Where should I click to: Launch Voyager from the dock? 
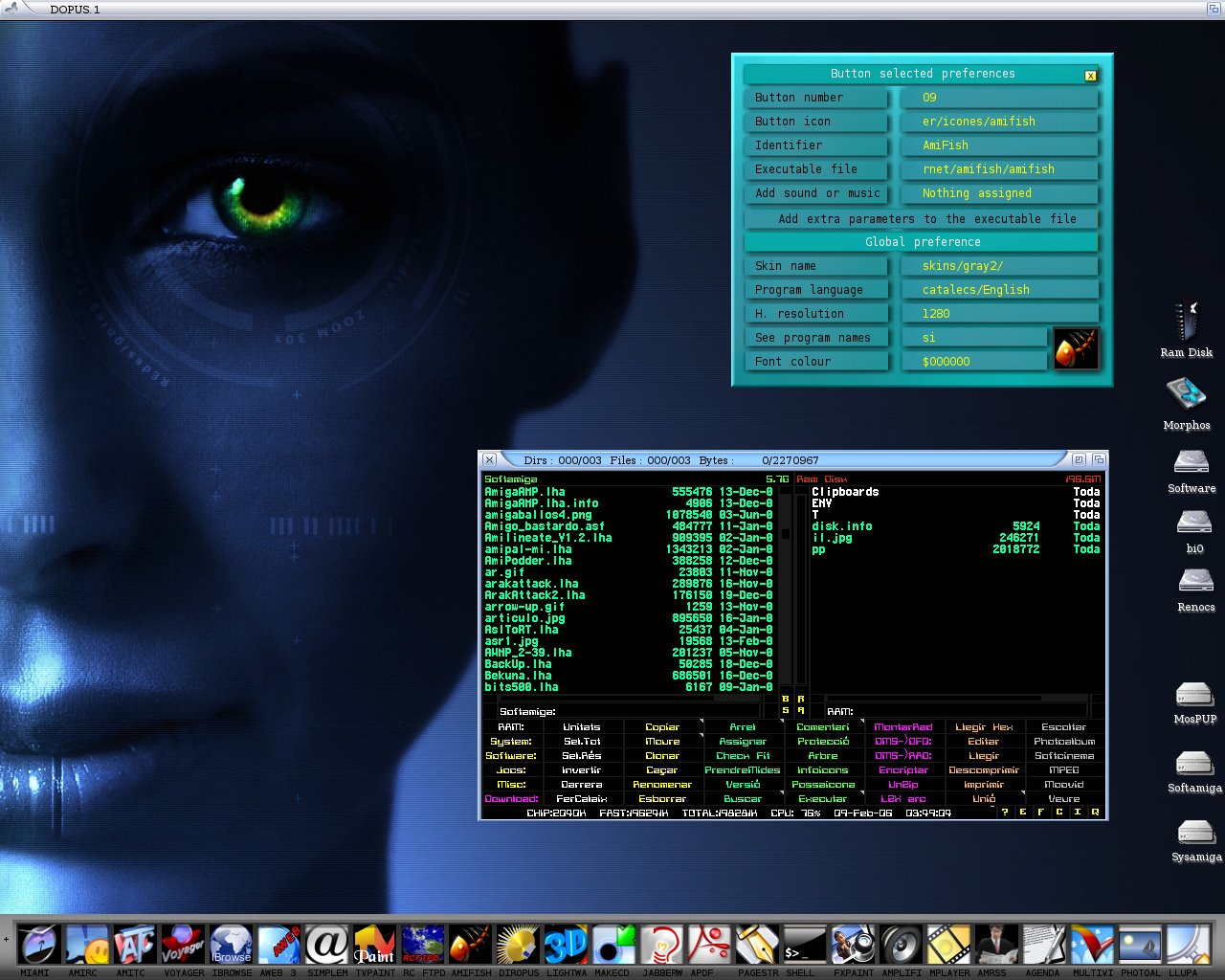point(182,943)
